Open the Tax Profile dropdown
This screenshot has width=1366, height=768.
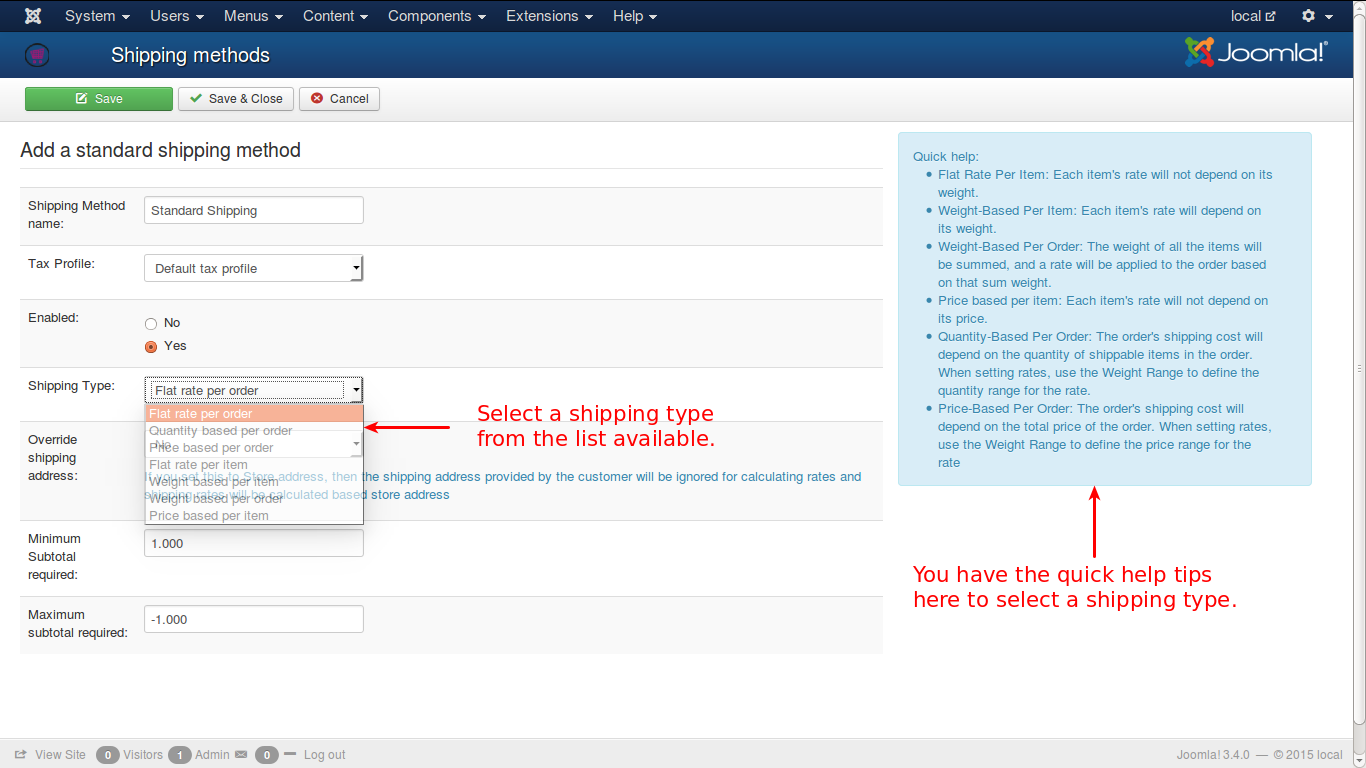pyautogui.click(x=254, y=268)
